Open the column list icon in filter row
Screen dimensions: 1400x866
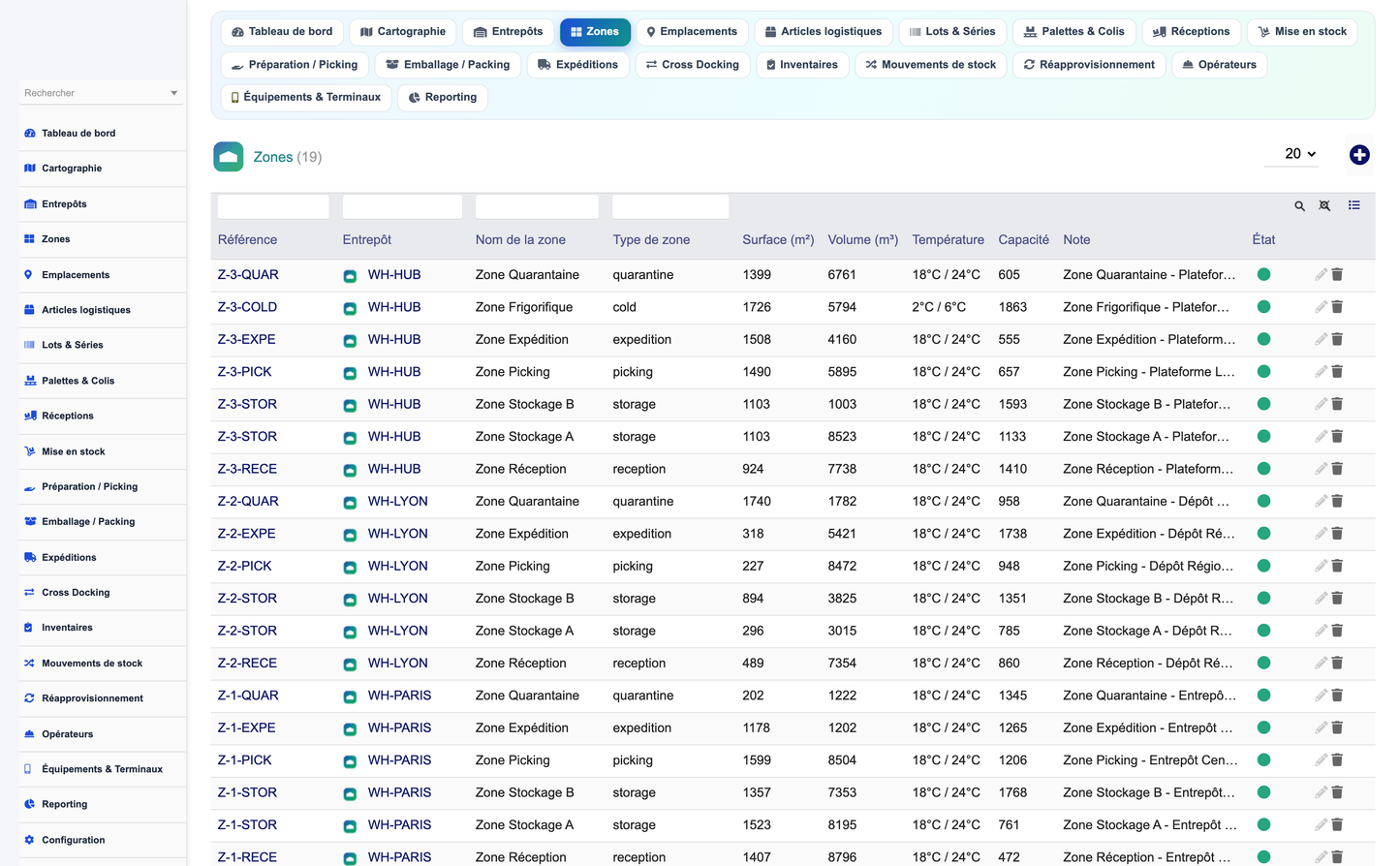click(x=1354, y=205)
